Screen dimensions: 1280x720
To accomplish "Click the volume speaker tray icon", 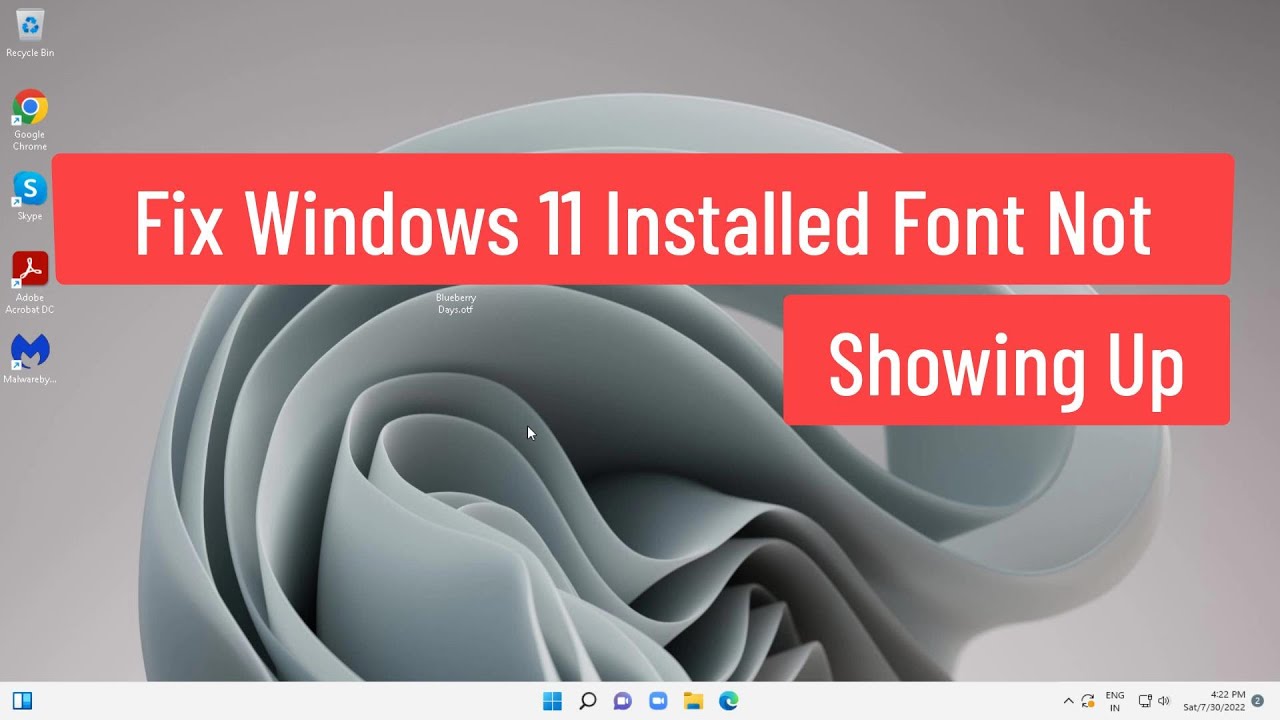I will click(1164, 701).
